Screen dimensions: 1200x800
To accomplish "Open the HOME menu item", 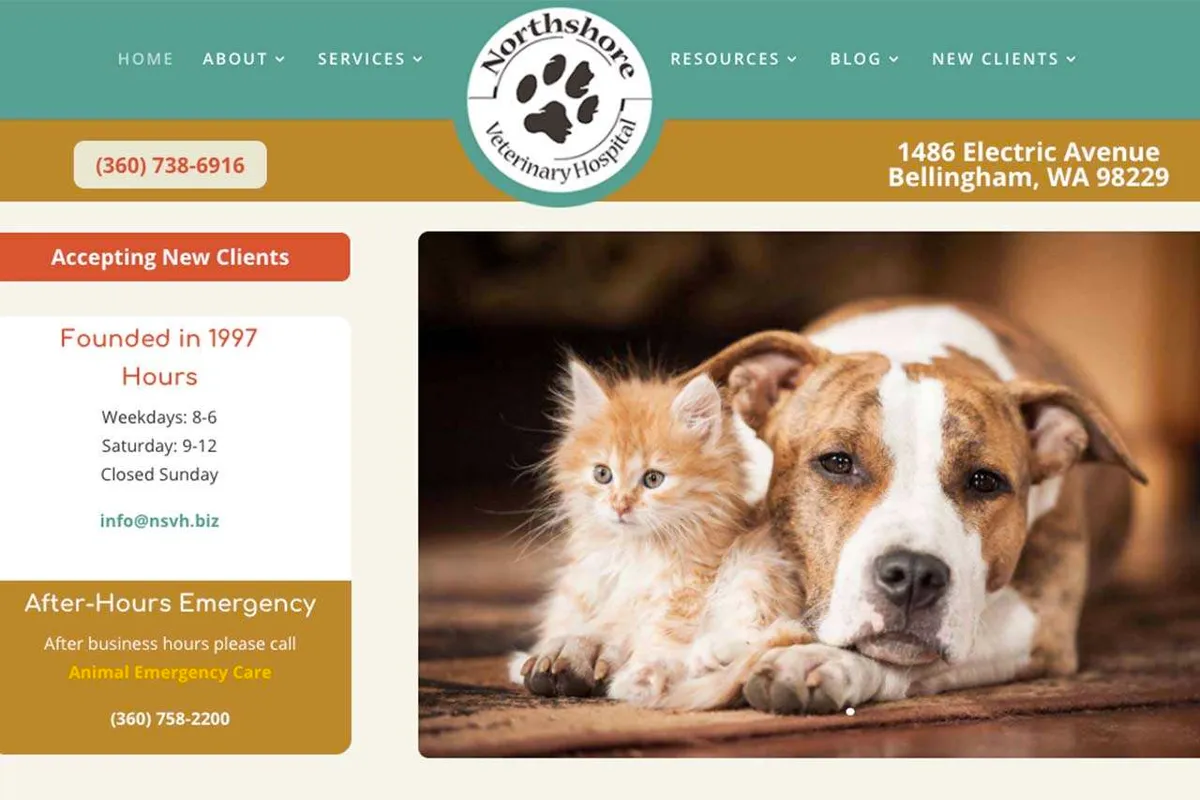I will tap(146, 59).
